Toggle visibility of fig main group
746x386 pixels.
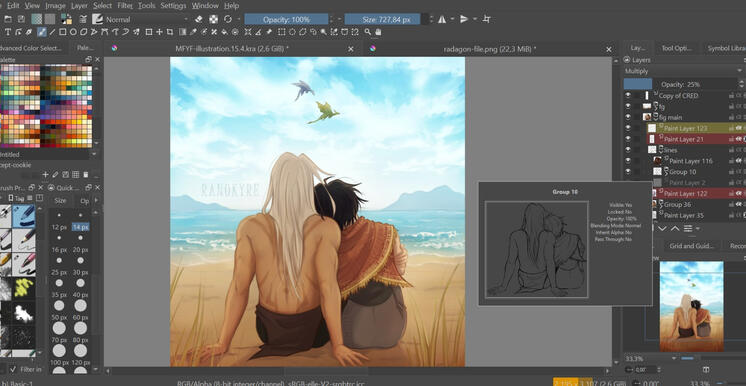[628, 117]
